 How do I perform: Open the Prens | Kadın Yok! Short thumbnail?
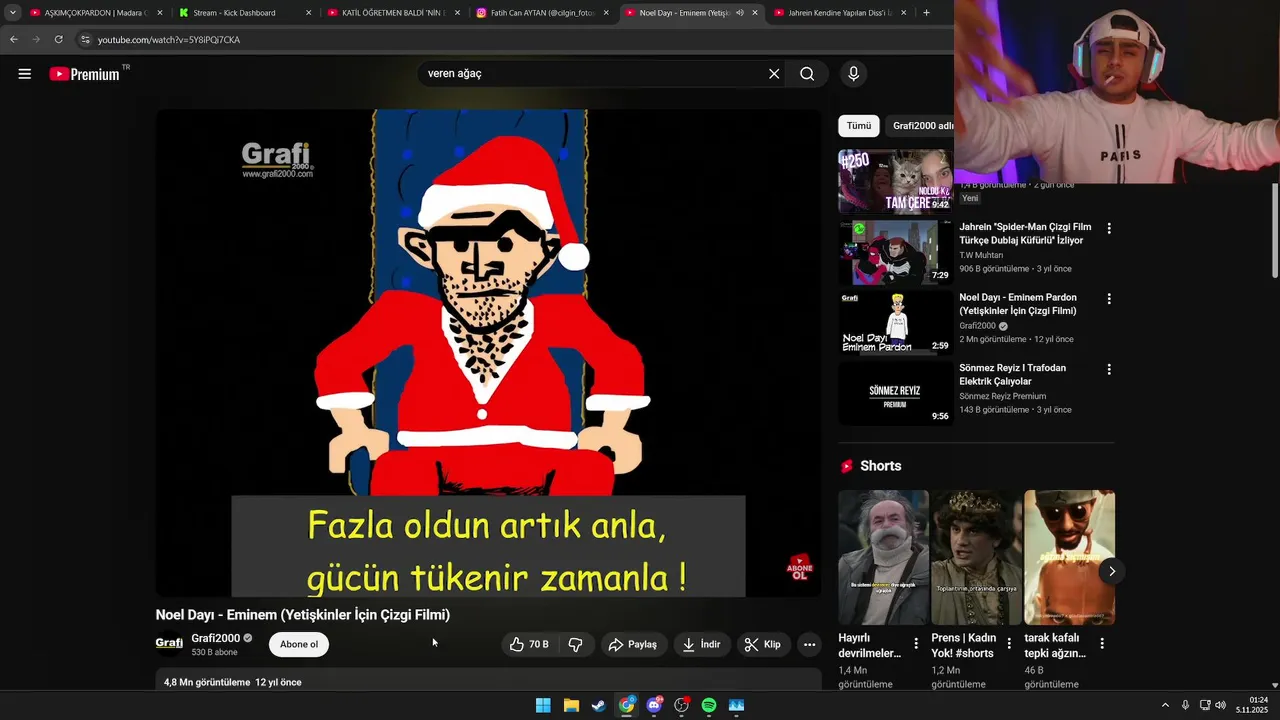point(976,557)
